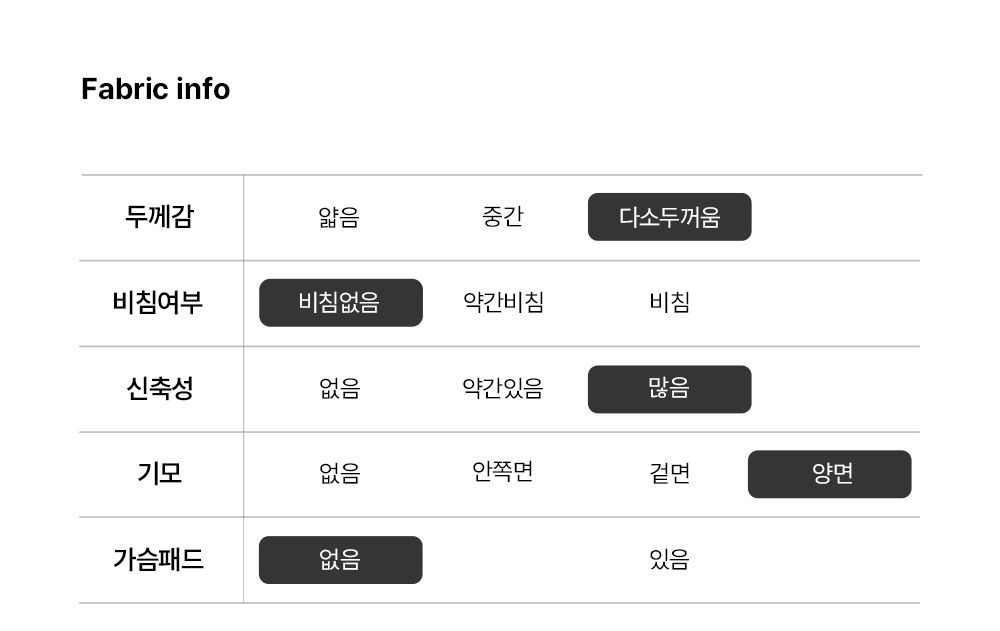Click the highlighted 양면 option
Screen dimensions: 1000x631
pos(829,474)
